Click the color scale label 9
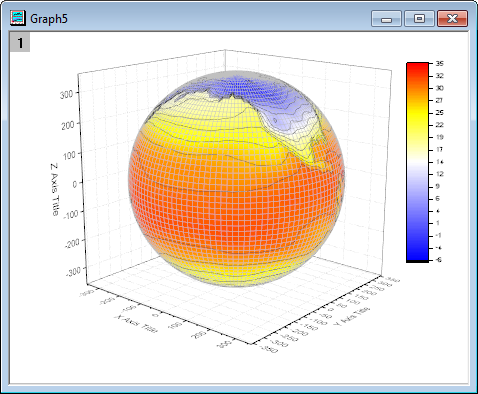 438,186
